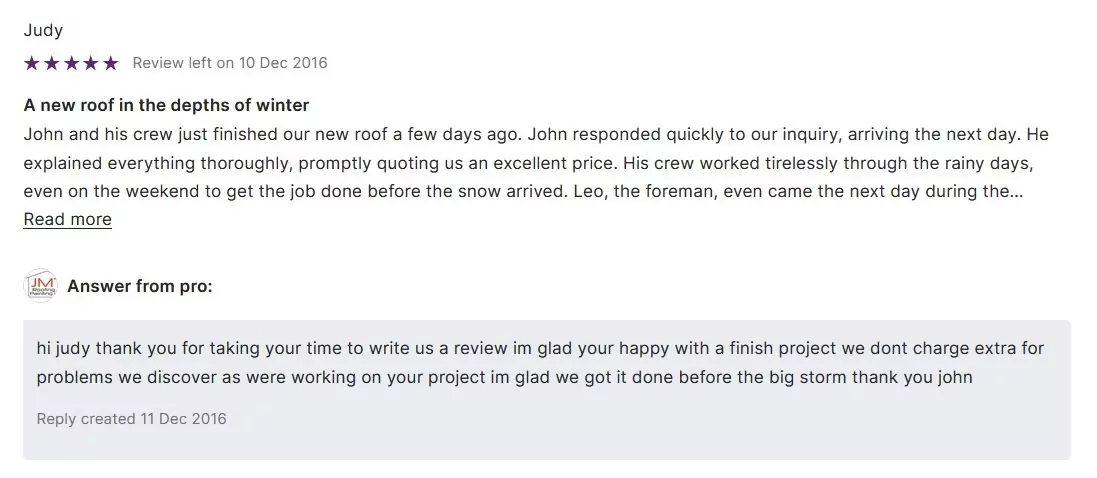Click the first purple rating star
1097x478 pixels.
click(x=32, y=63)
